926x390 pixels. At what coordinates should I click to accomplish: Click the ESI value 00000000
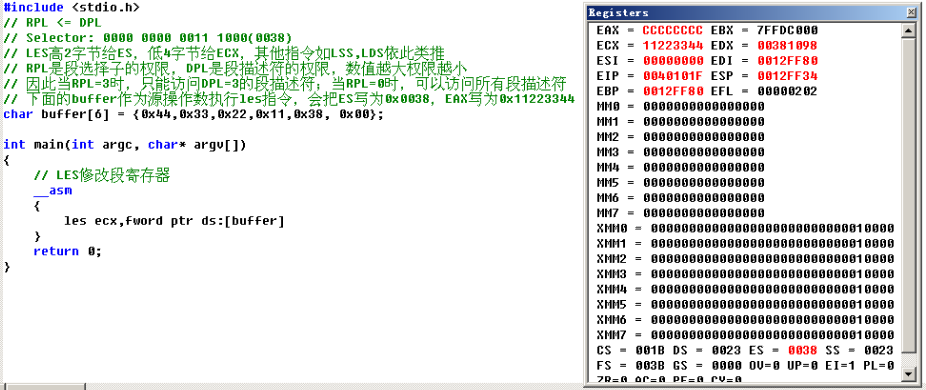tap(673, 61)
